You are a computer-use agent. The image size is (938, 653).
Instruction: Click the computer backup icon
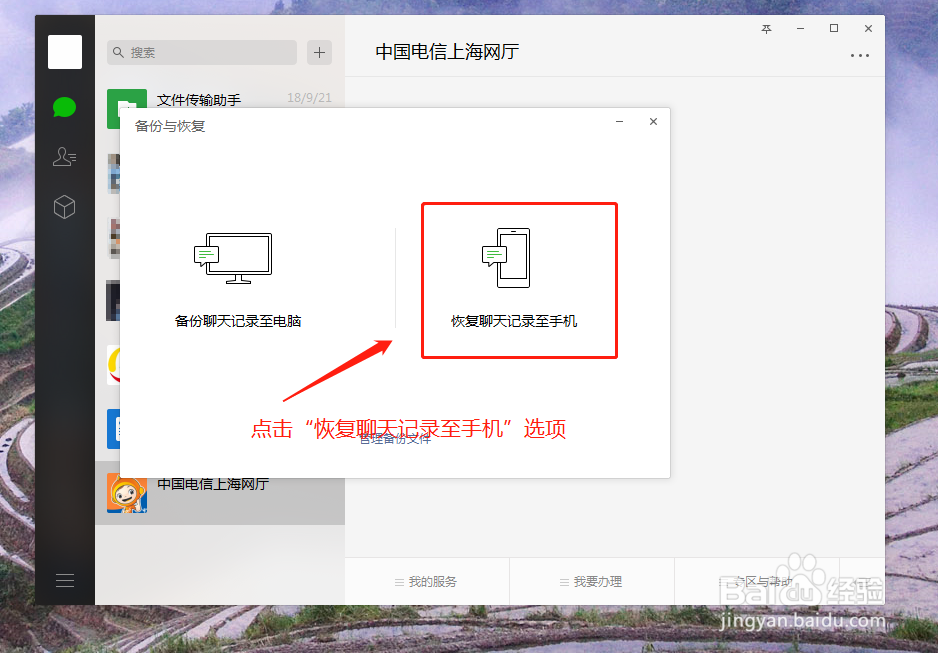(233, 258)
